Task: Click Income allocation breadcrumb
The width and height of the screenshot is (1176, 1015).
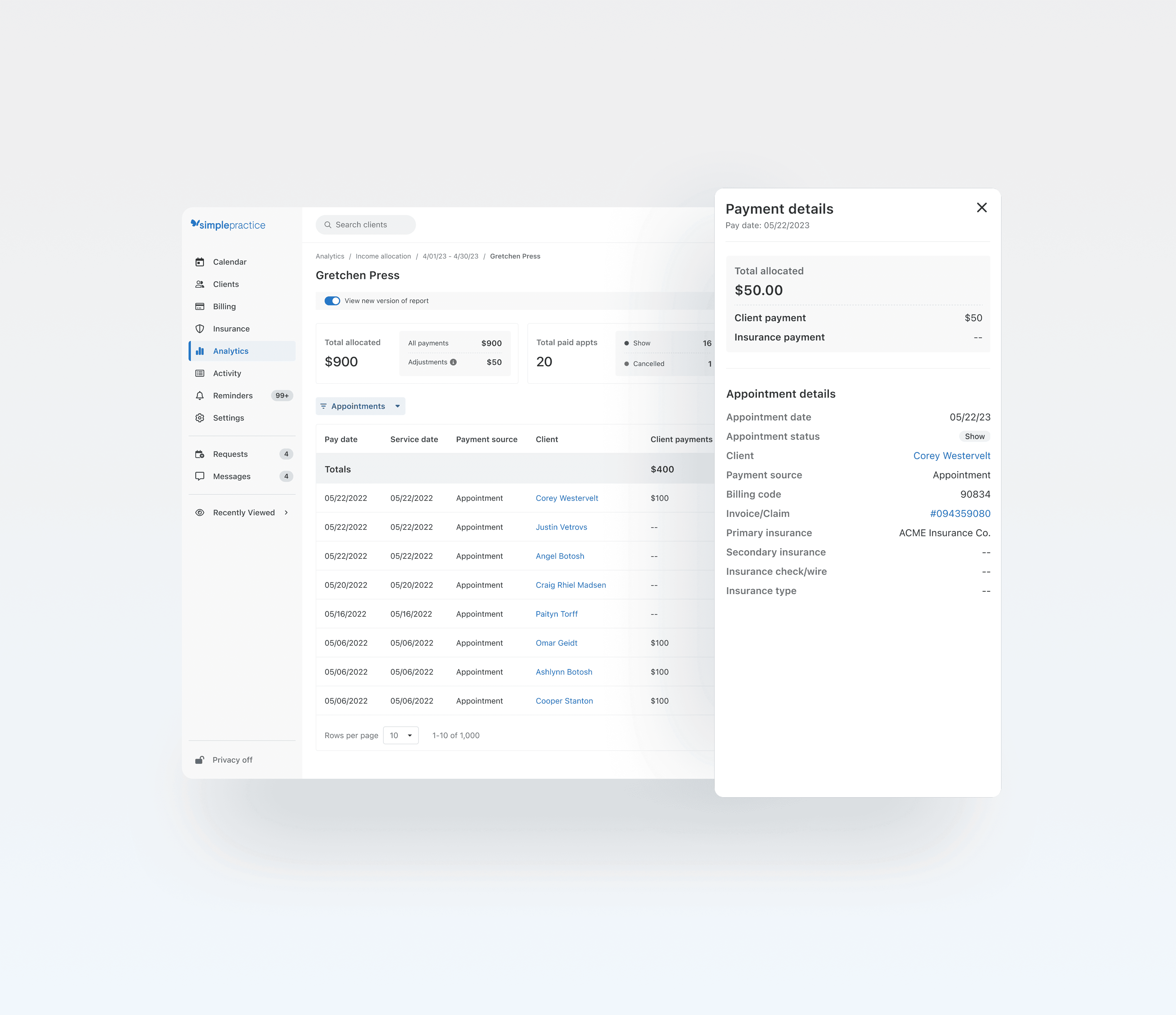Action: coord(383,257)
